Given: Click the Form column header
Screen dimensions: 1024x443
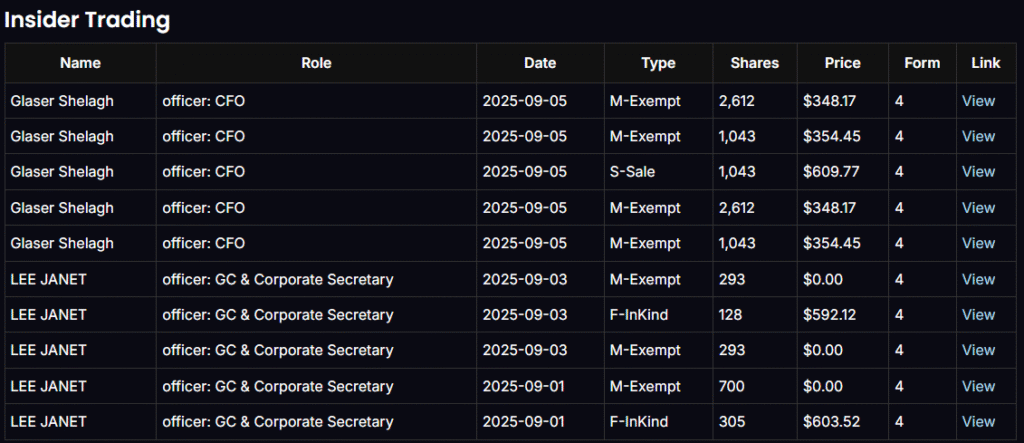Looking at the screenshot, I should click(x=922, y=63).
